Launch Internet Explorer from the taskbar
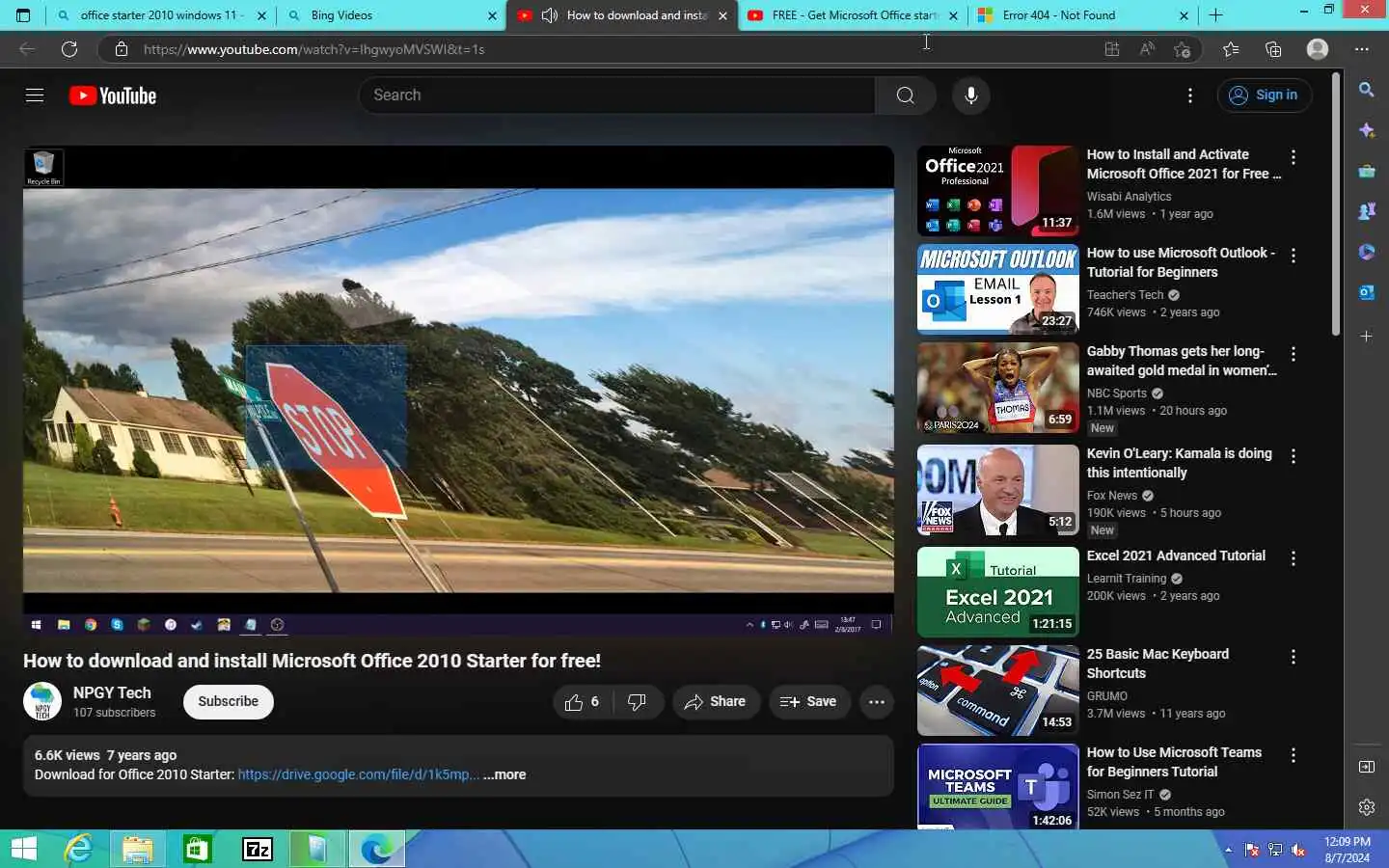 (x=78, y=849)
